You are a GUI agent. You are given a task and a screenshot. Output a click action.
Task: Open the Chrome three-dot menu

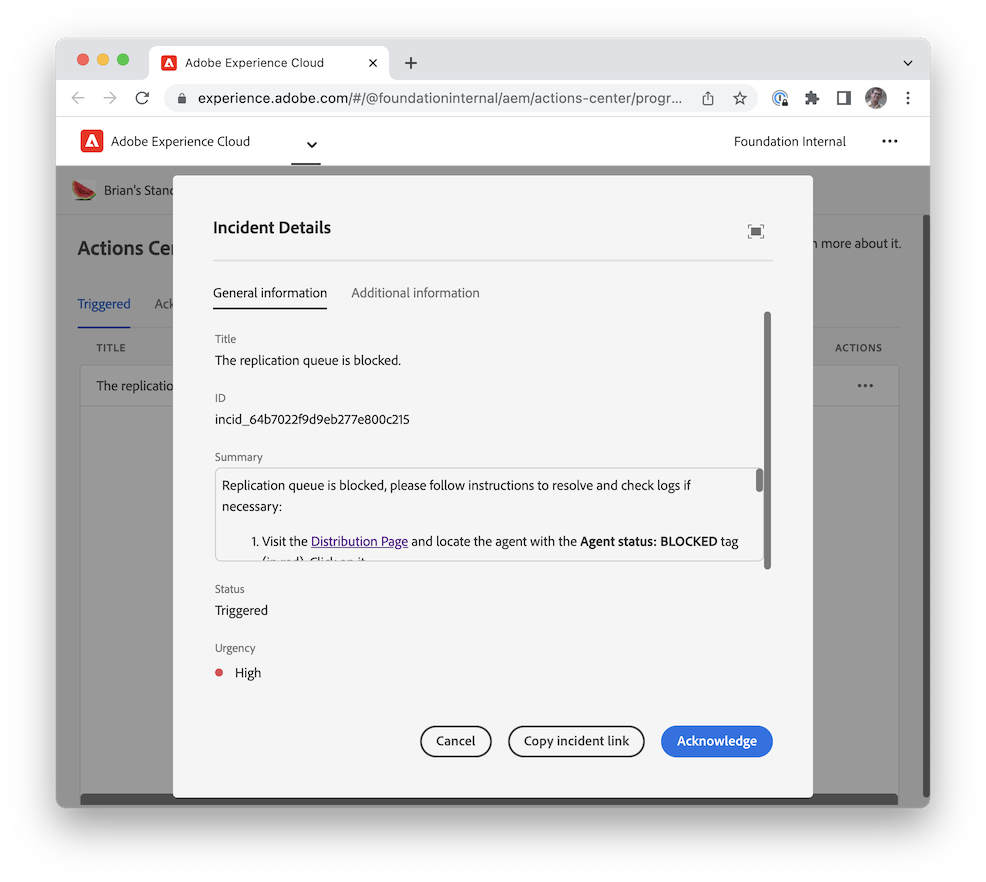pyautogui.click(x=907, y=98)
